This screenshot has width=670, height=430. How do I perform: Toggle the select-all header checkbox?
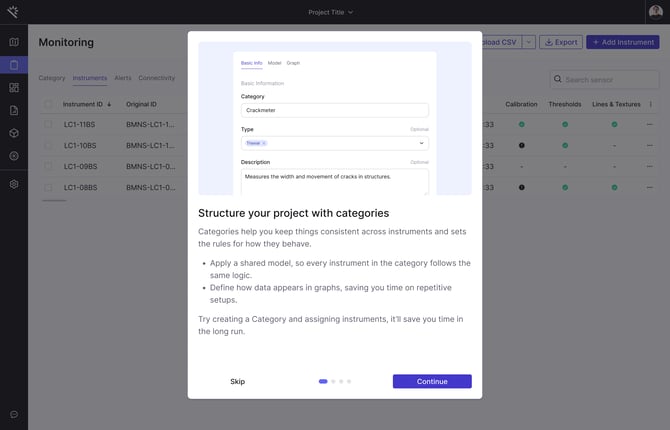(x=48, y=104)
